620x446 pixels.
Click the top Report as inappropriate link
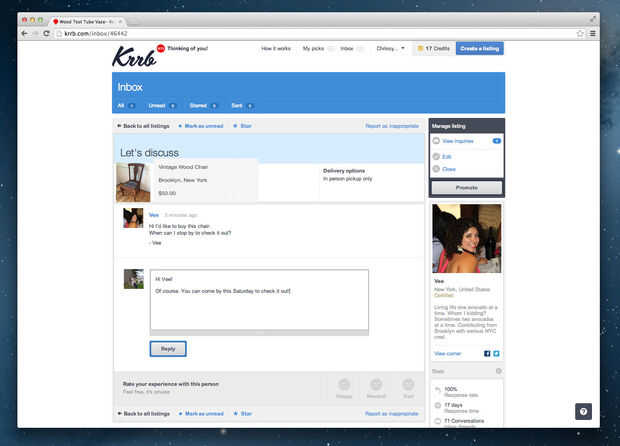pyautogui.click(x=392, y=126)
